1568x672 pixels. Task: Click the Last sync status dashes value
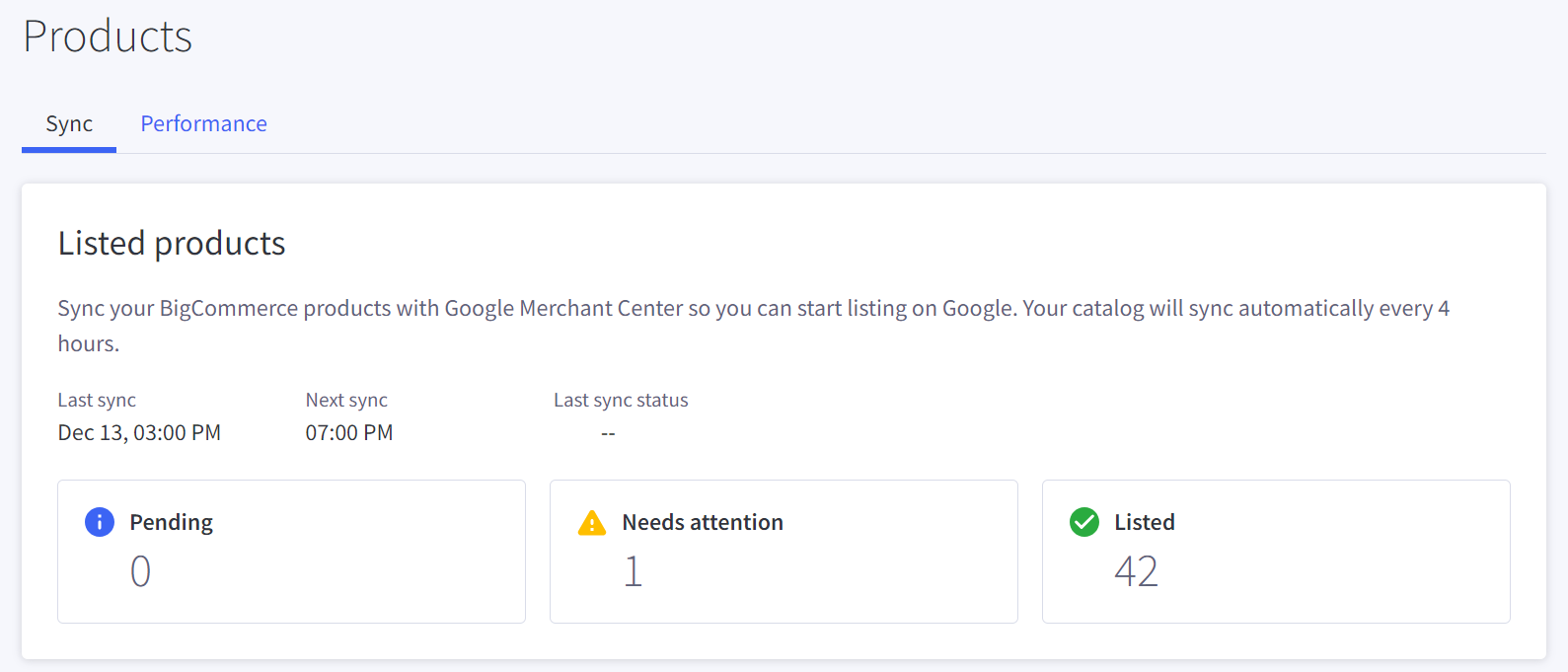tap(608, 433)
